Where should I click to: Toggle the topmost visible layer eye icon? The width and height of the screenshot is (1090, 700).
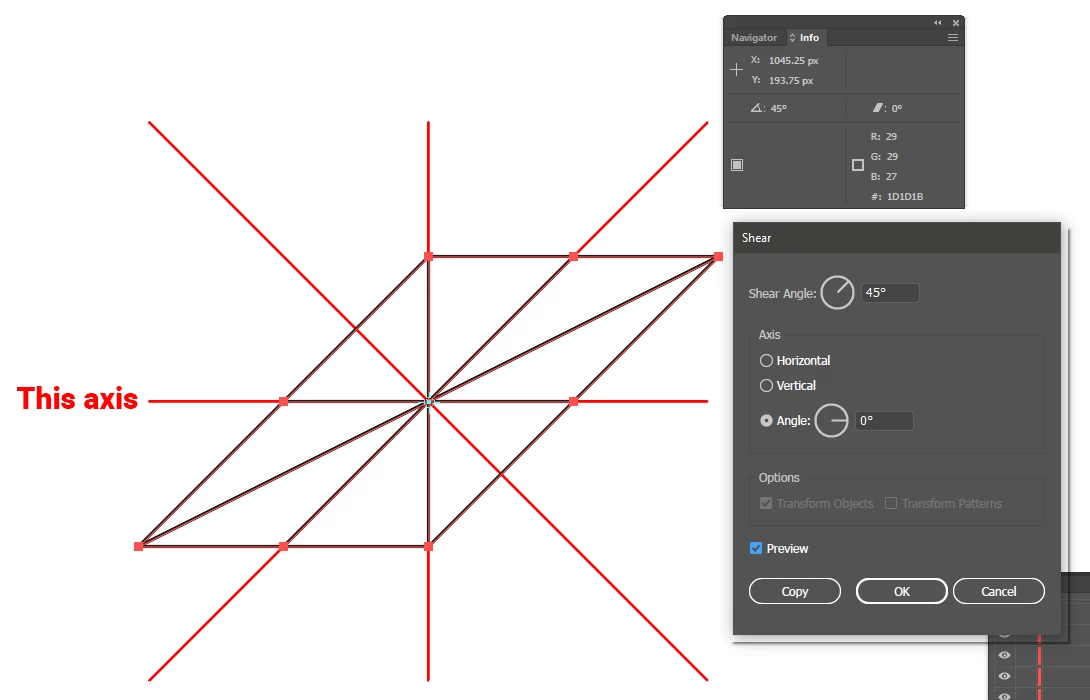1004,655
